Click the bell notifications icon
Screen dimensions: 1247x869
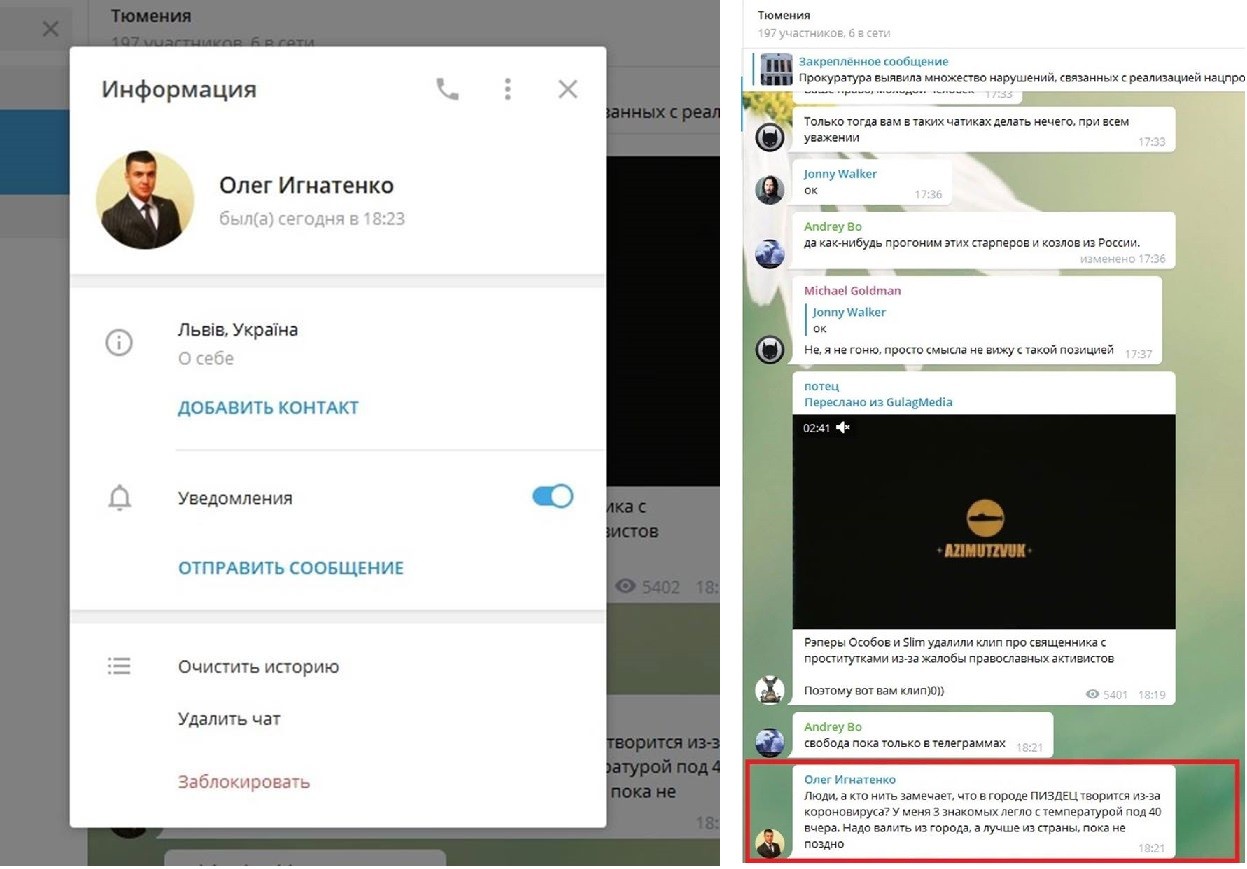tap(119, 497)
